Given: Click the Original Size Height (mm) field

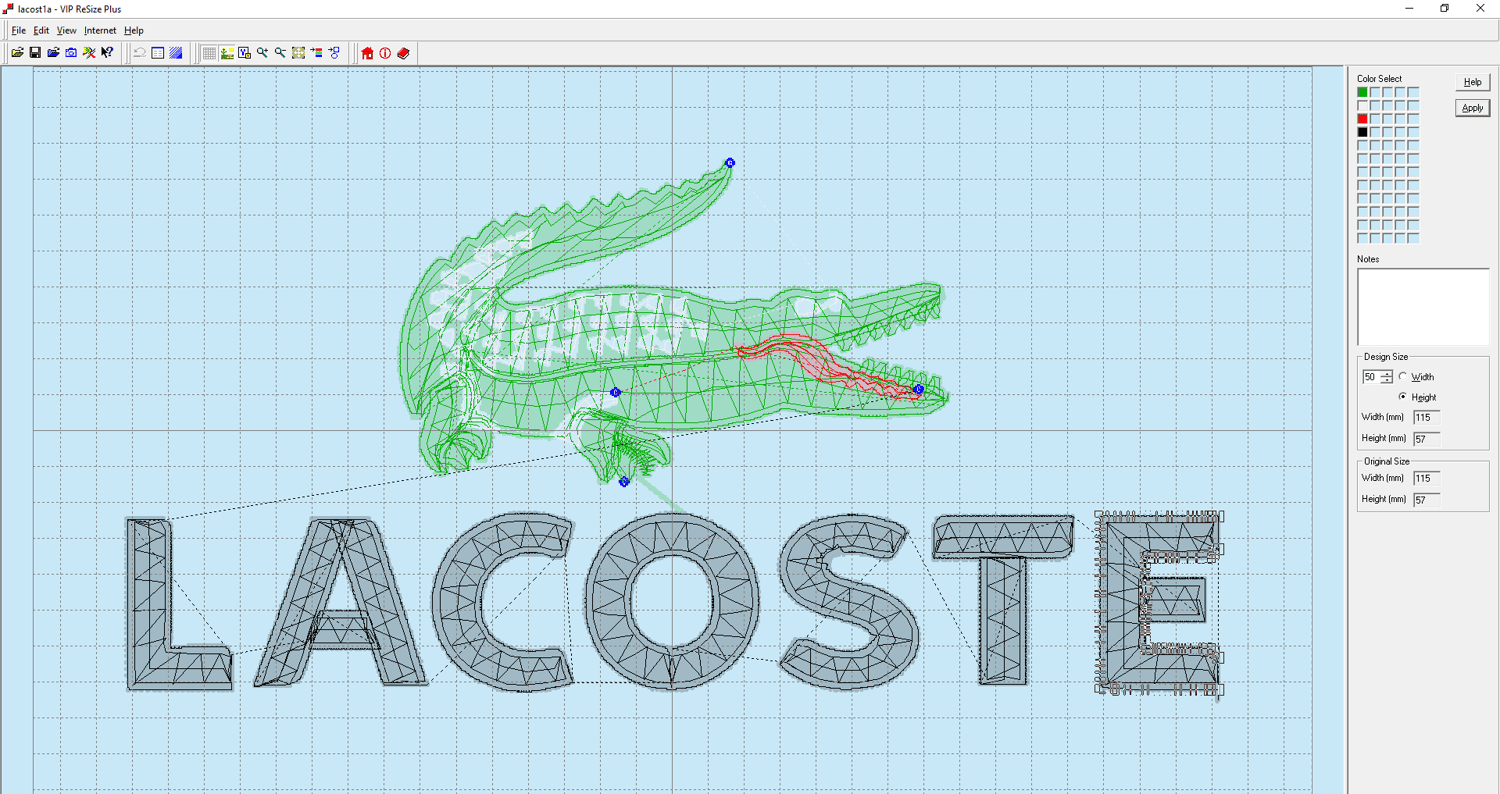Looking at the screenshot, I should [x=1426, y=499].
